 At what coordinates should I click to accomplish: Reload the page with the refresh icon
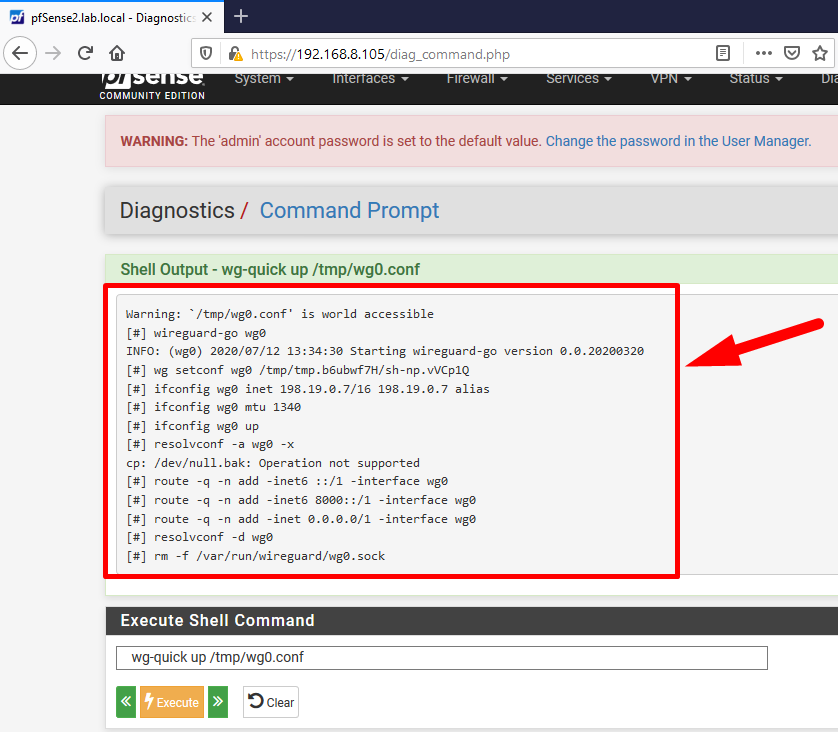click(86, 53)
